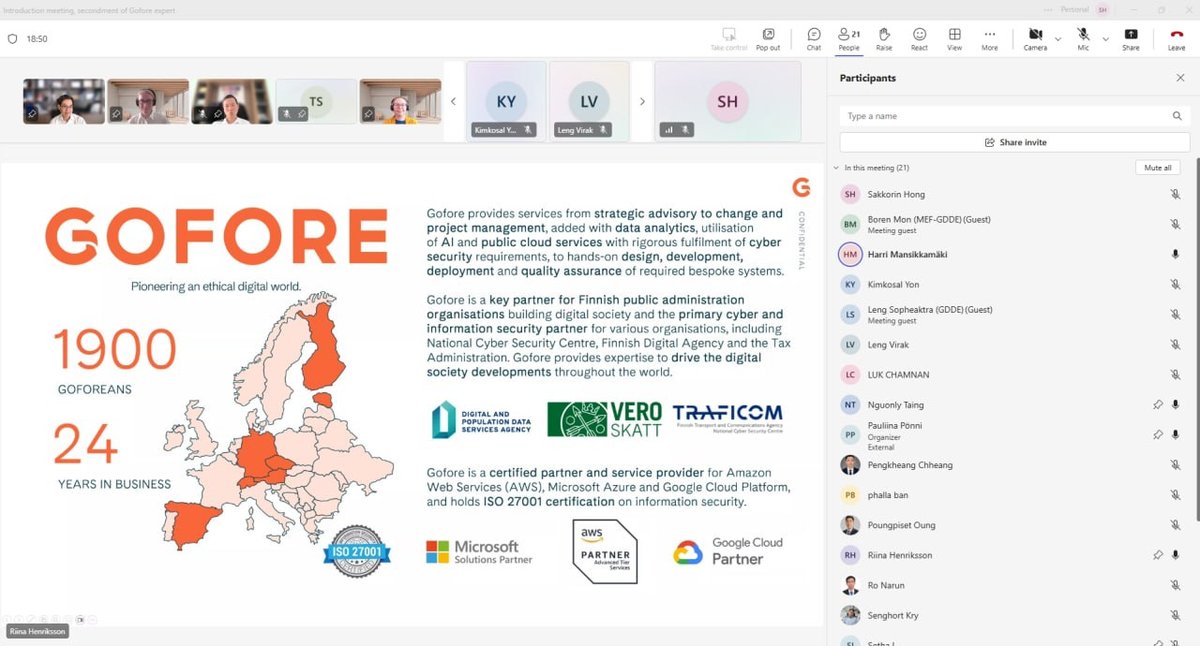Select participant Harri Mansikkamäki
This screenshot has width=1200, height=646.
[x=1010, y=254]
